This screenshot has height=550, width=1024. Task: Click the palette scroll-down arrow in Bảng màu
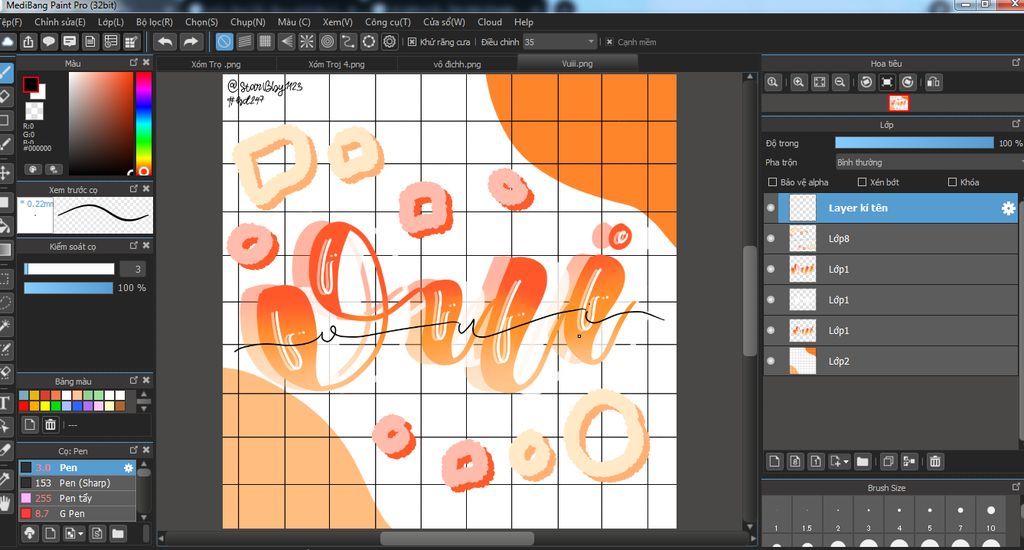click(144, 408)
